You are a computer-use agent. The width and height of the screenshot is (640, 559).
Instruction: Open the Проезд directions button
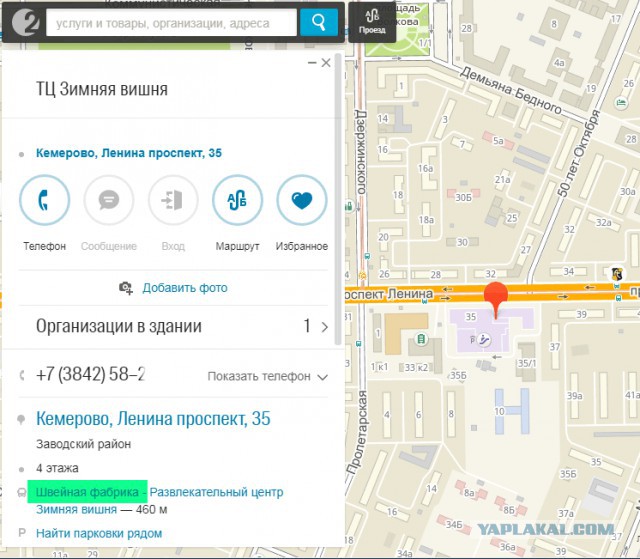(372, 22)
